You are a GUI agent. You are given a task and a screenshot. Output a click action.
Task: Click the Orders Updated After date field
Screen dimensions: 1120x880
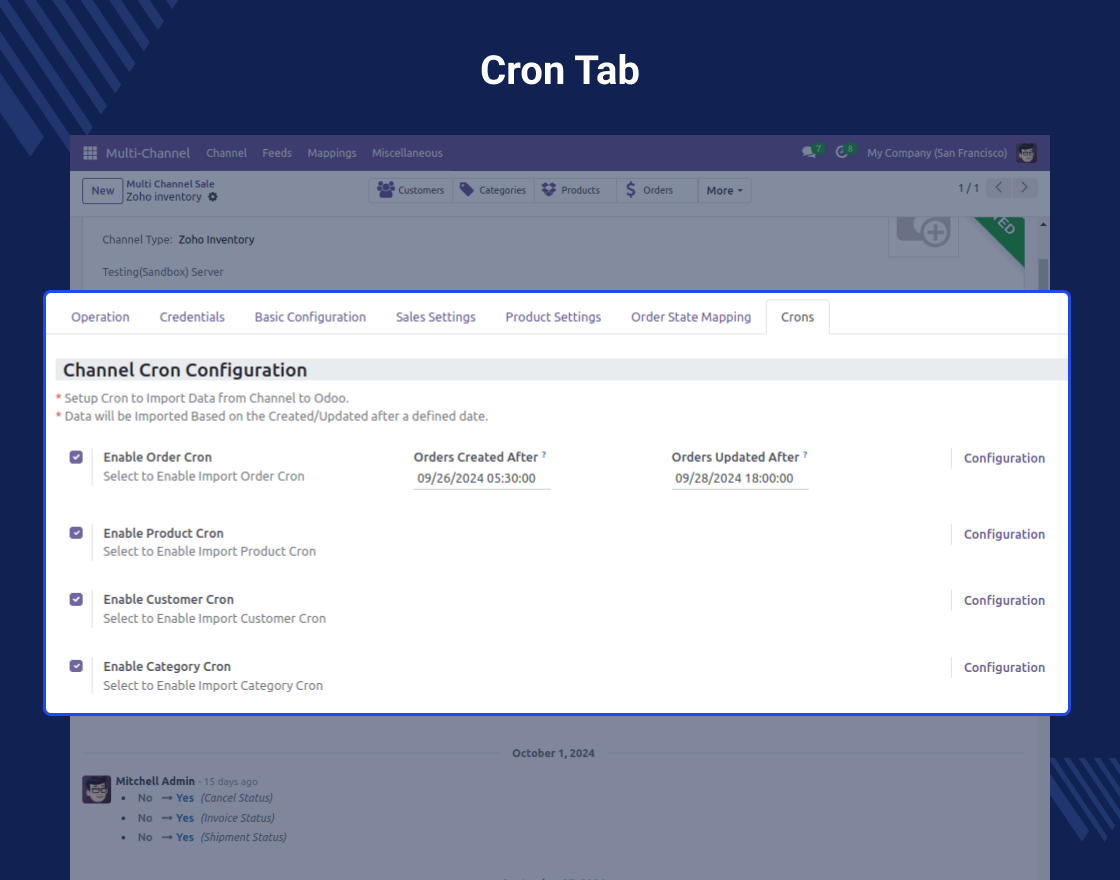[739, 479]
